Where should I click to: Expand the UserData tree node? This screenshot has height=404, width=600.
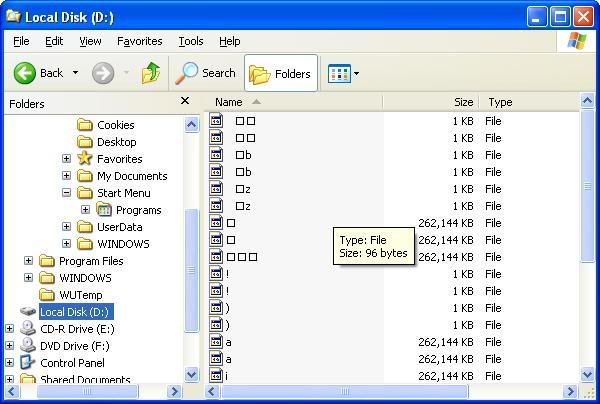tap(67, 226)
